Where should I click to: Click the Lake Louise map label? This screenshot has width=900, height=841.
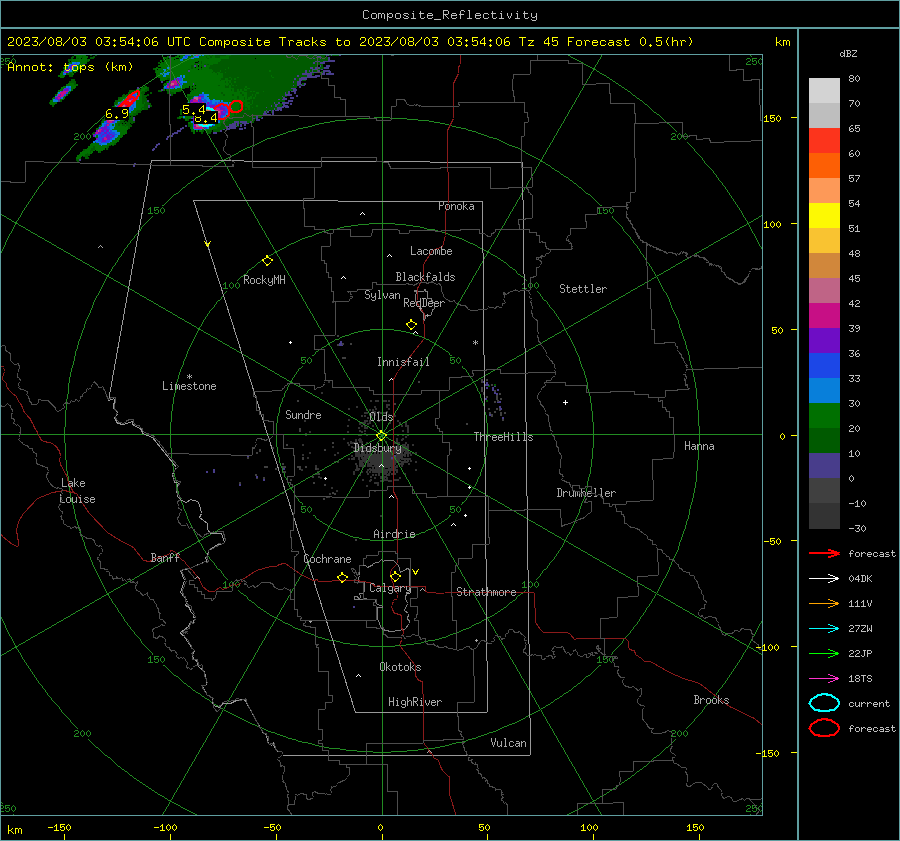[77, 491]
